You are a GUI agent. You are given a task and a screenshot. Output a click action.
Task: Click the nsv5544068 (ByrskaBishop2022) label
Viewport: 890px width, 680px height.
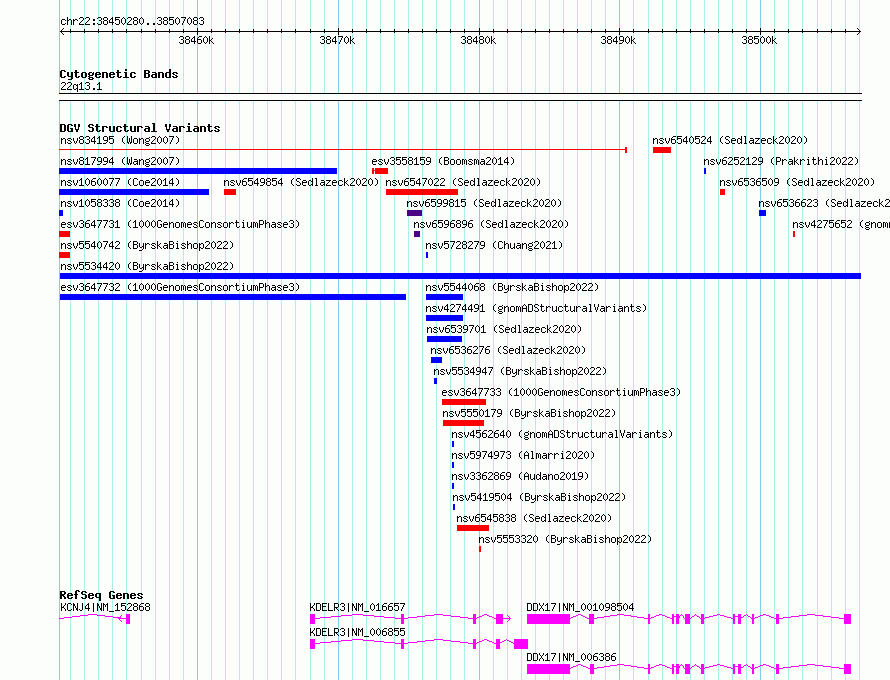[513, 287]
